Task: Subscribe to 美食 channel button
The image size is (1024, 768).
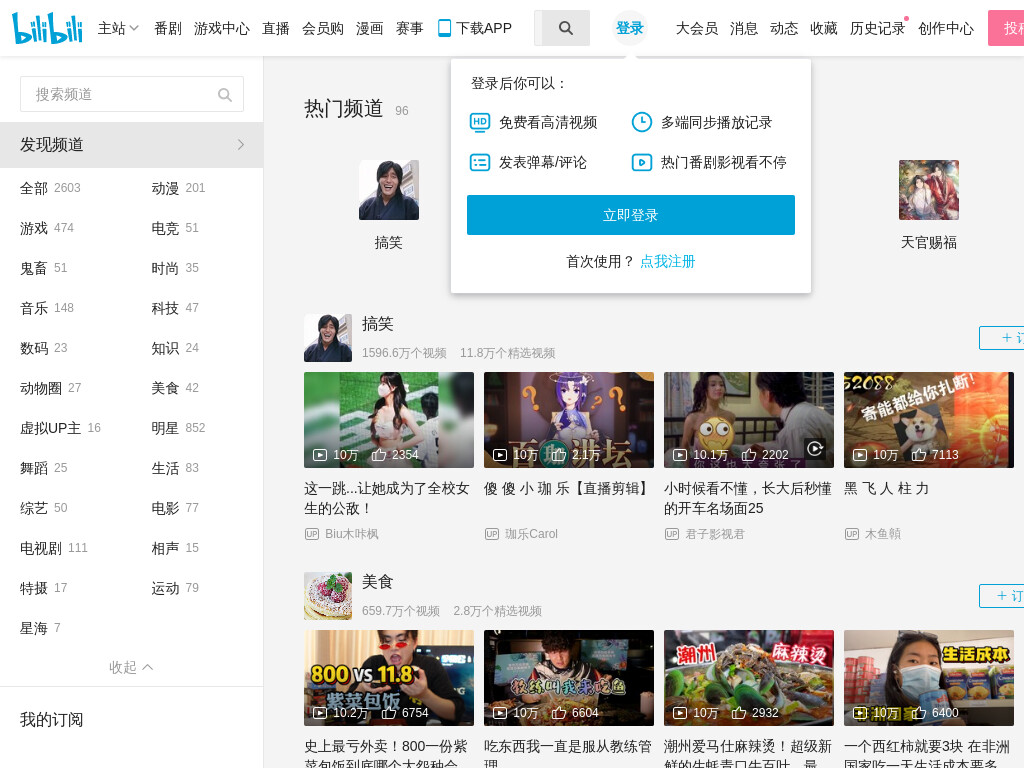Action: (1002, 596)
